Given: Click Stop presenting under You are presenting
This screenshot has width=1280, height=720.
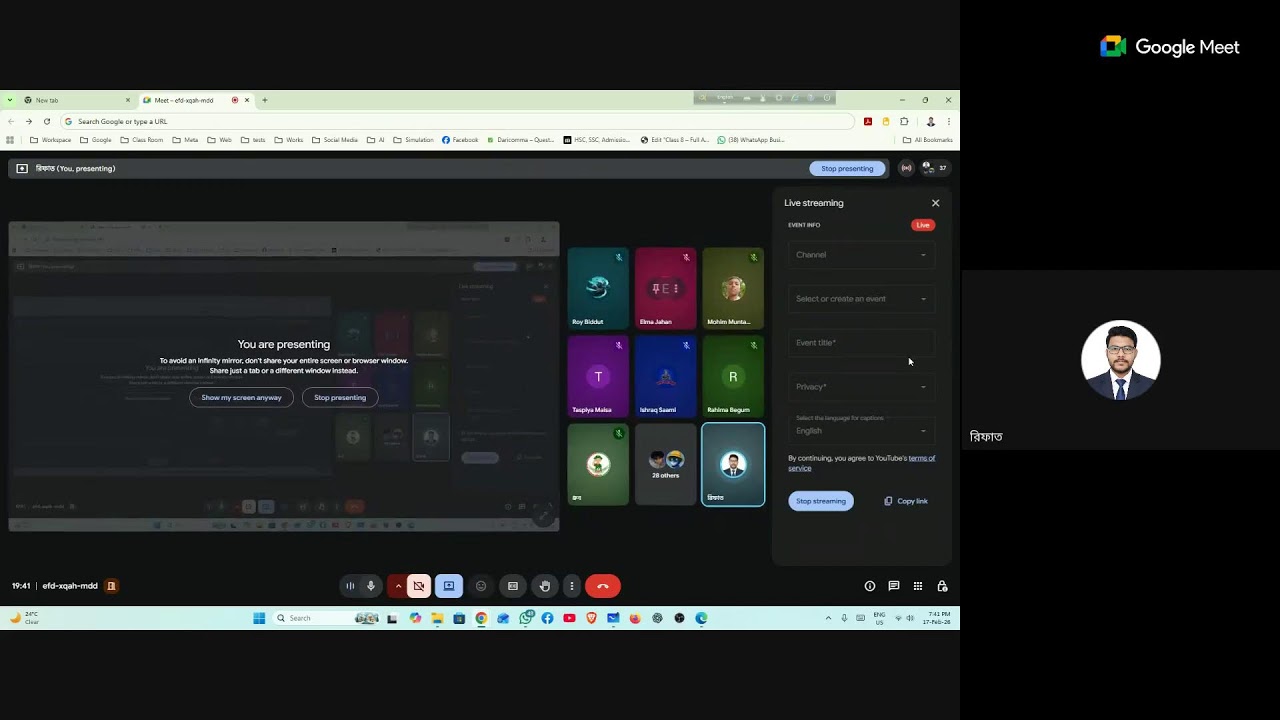Looking at the screenshot, I should 340,397.
